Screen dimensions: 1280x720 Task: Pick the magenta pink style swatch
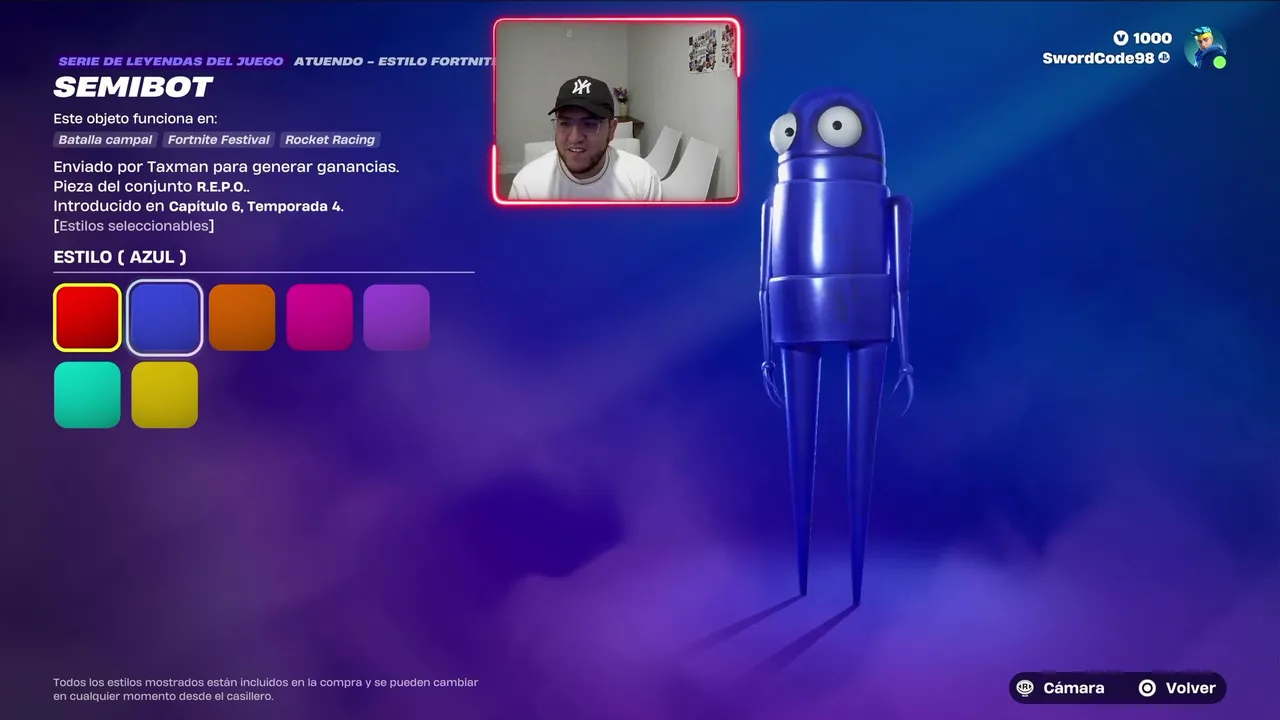tap(319, 318)
